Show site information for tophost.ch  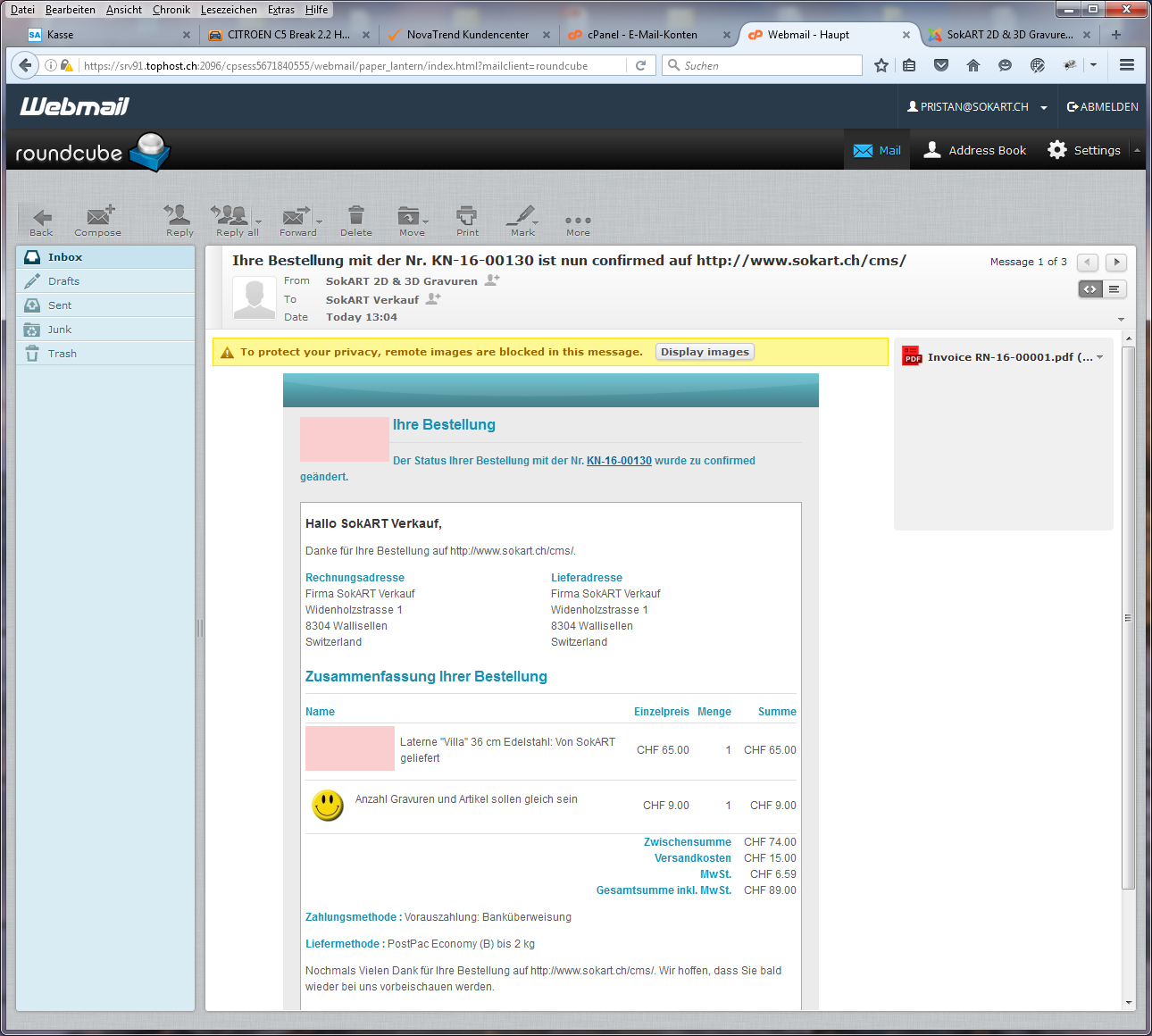coord(51,65)
